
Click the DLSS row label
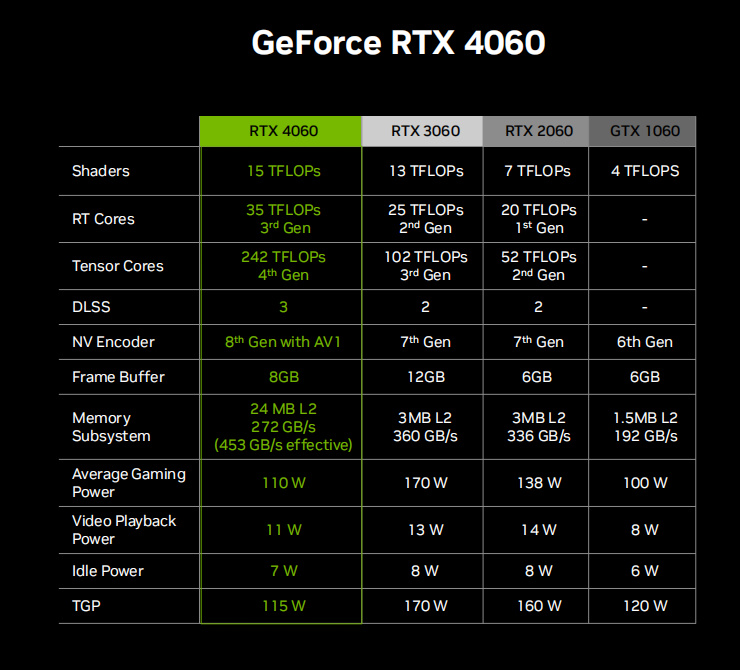pos(91,307)
